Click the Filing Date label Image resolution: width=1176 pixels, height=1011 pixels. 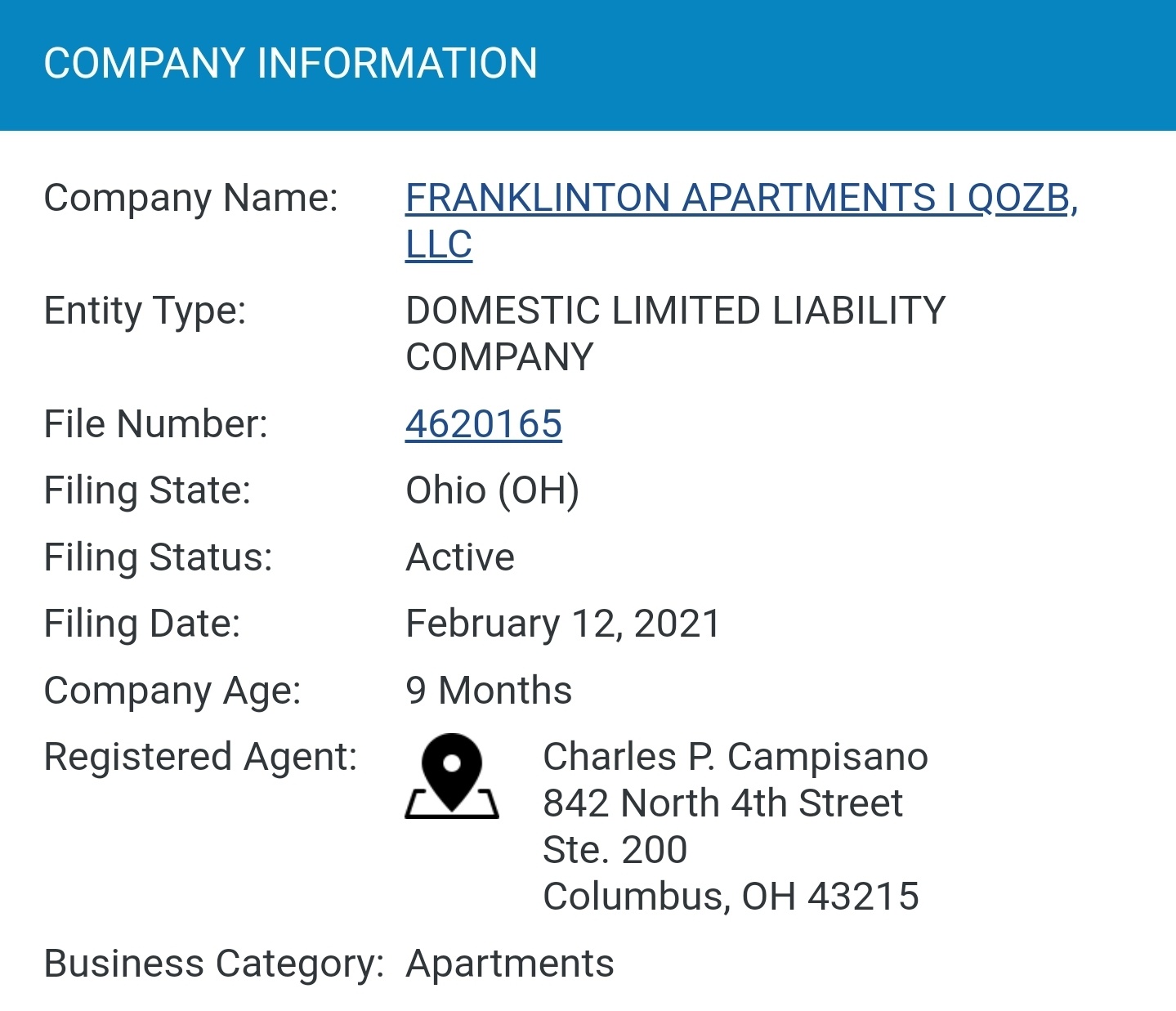point(142,624)
